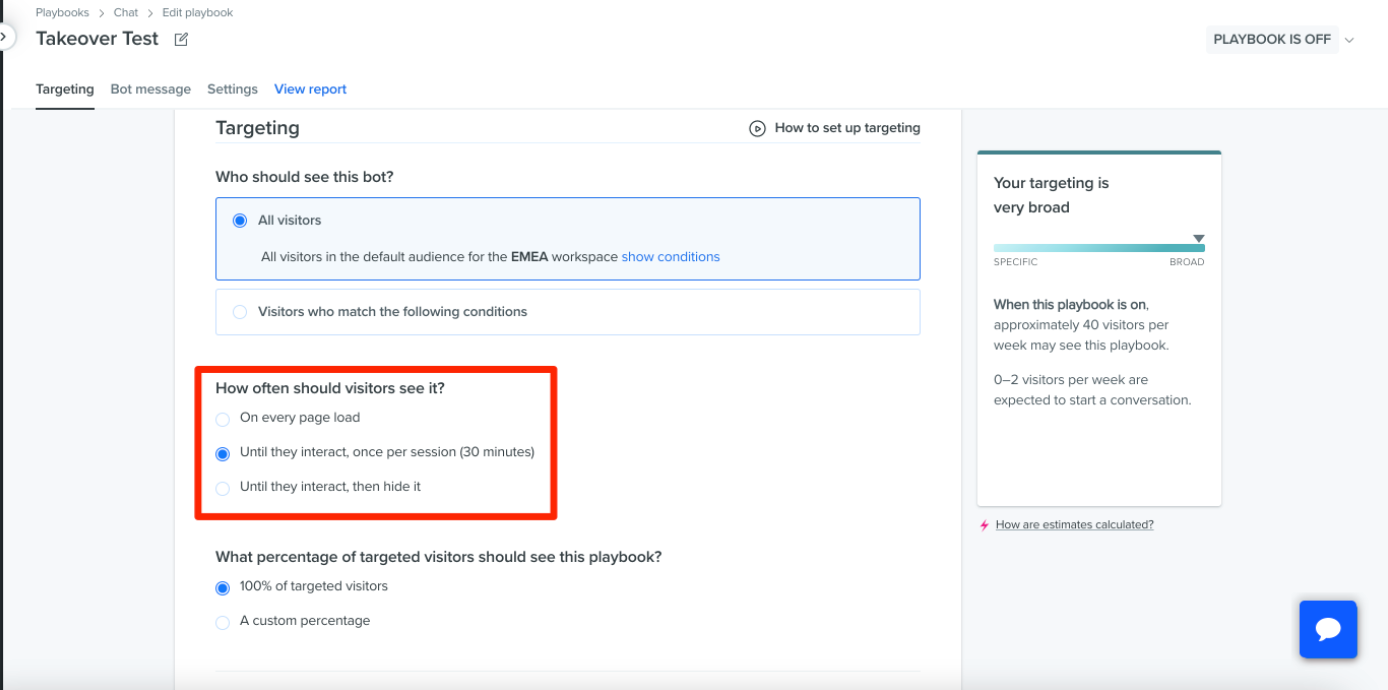The height and width of the screenshot is (690, 1388).
Task: Click the play icon beside How to set up targeting
Action: [757, 128]
